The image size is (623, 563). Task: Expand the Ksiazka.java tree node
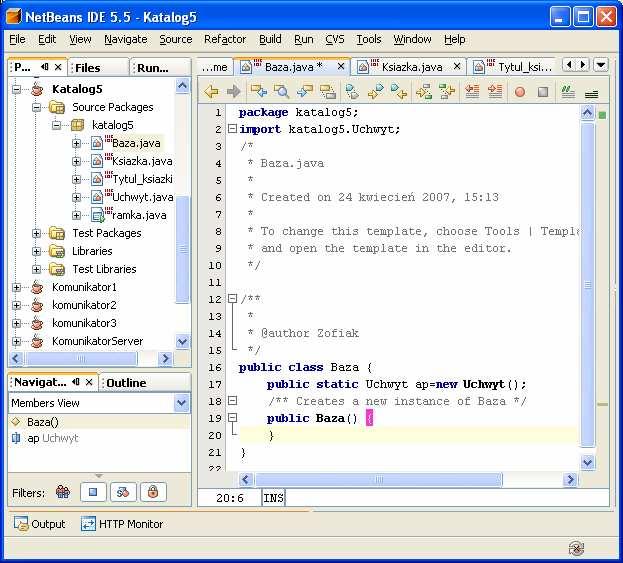(76, 161)
